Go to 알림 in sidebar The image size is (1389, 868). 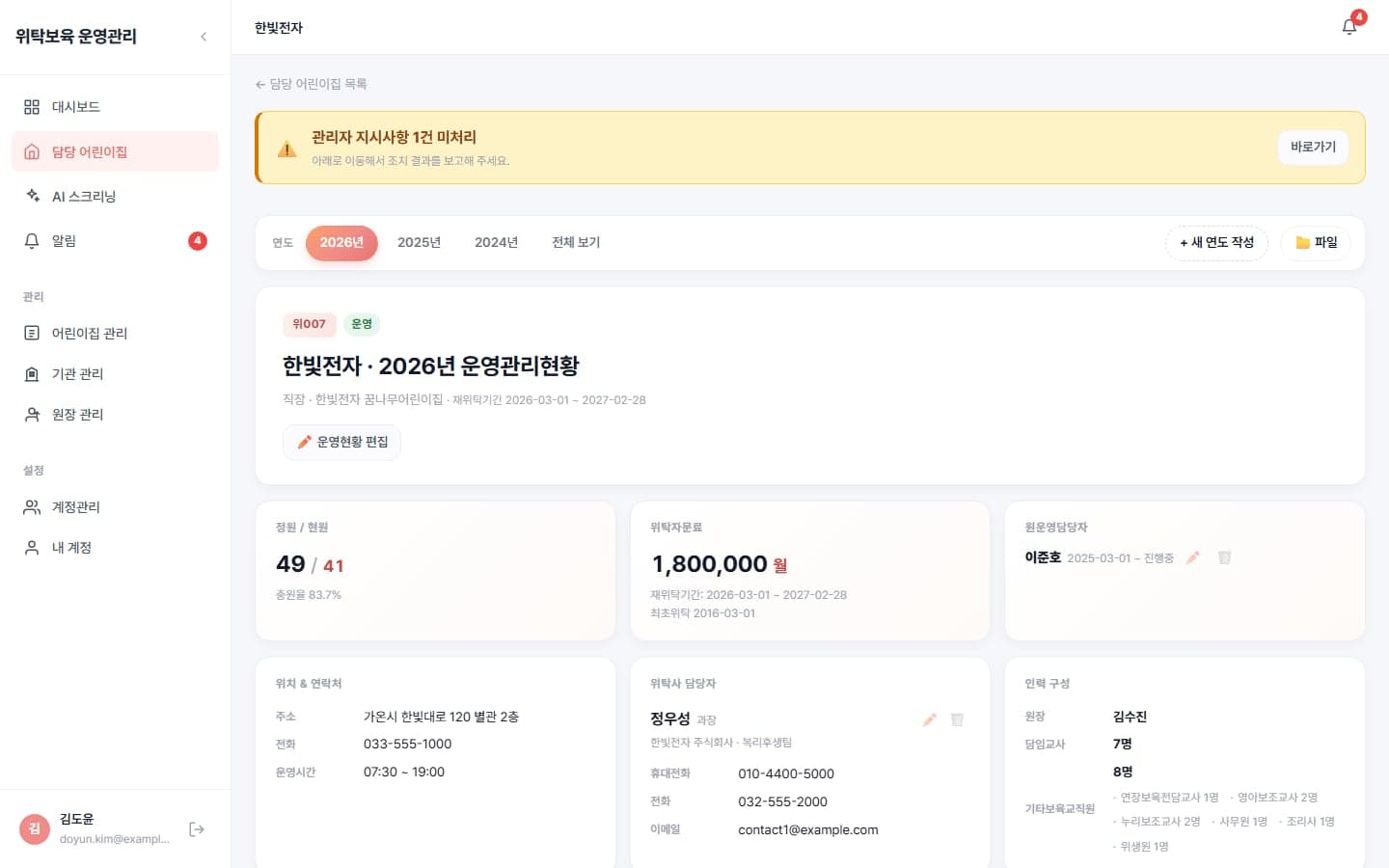(115, 240)
